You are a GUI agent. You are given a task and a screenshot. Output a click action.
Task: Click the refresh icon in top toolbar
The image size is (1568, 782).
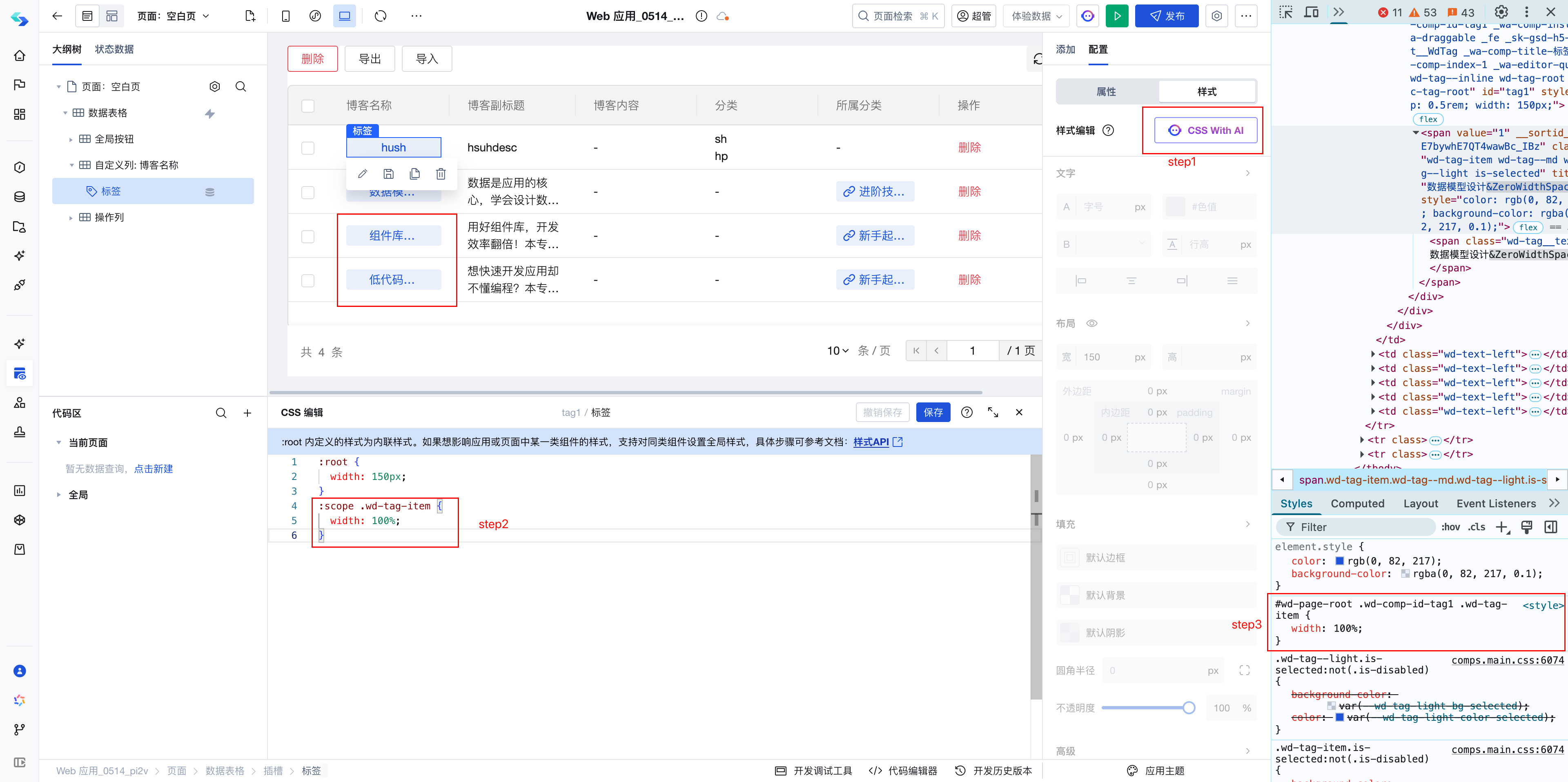pos(381,16)
